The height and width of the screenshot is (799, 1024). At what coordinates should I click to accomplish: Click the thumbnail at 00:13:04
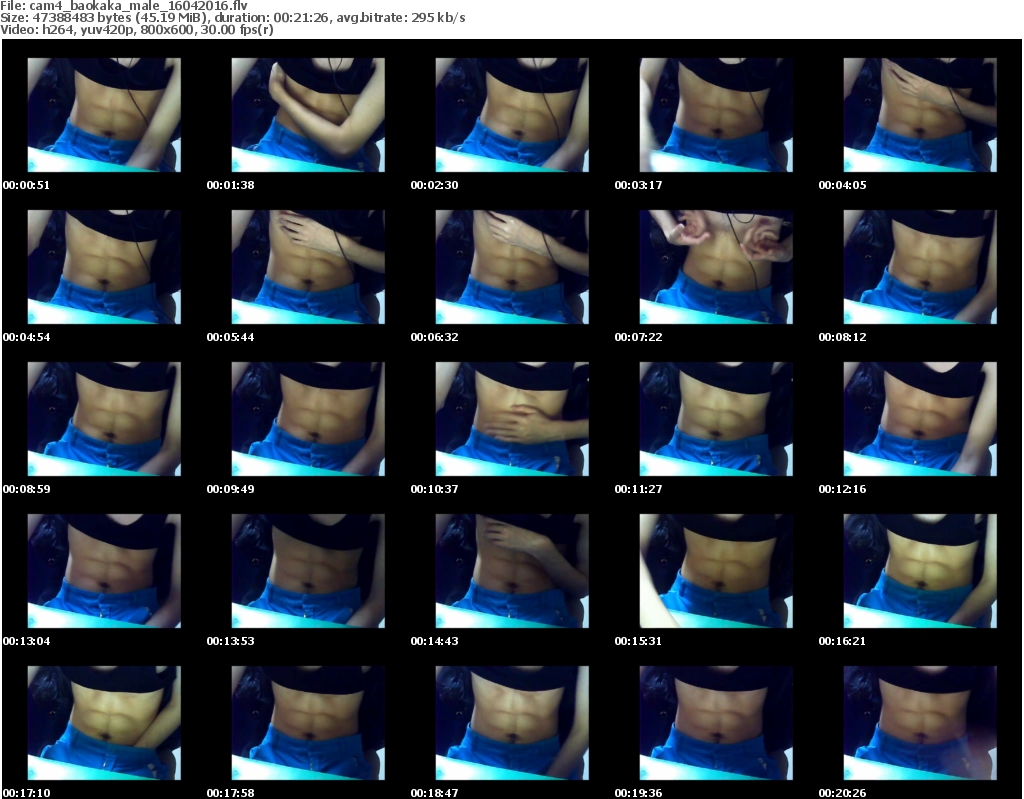pos(104,571)
